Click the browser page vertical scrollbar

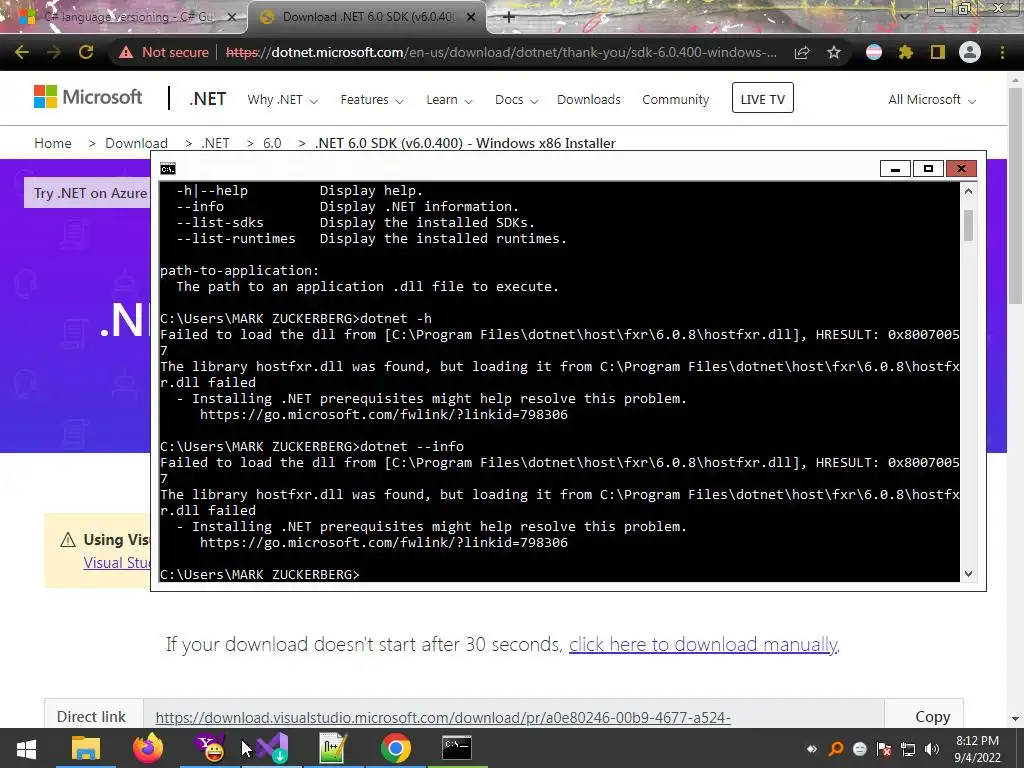[1015, 196]
